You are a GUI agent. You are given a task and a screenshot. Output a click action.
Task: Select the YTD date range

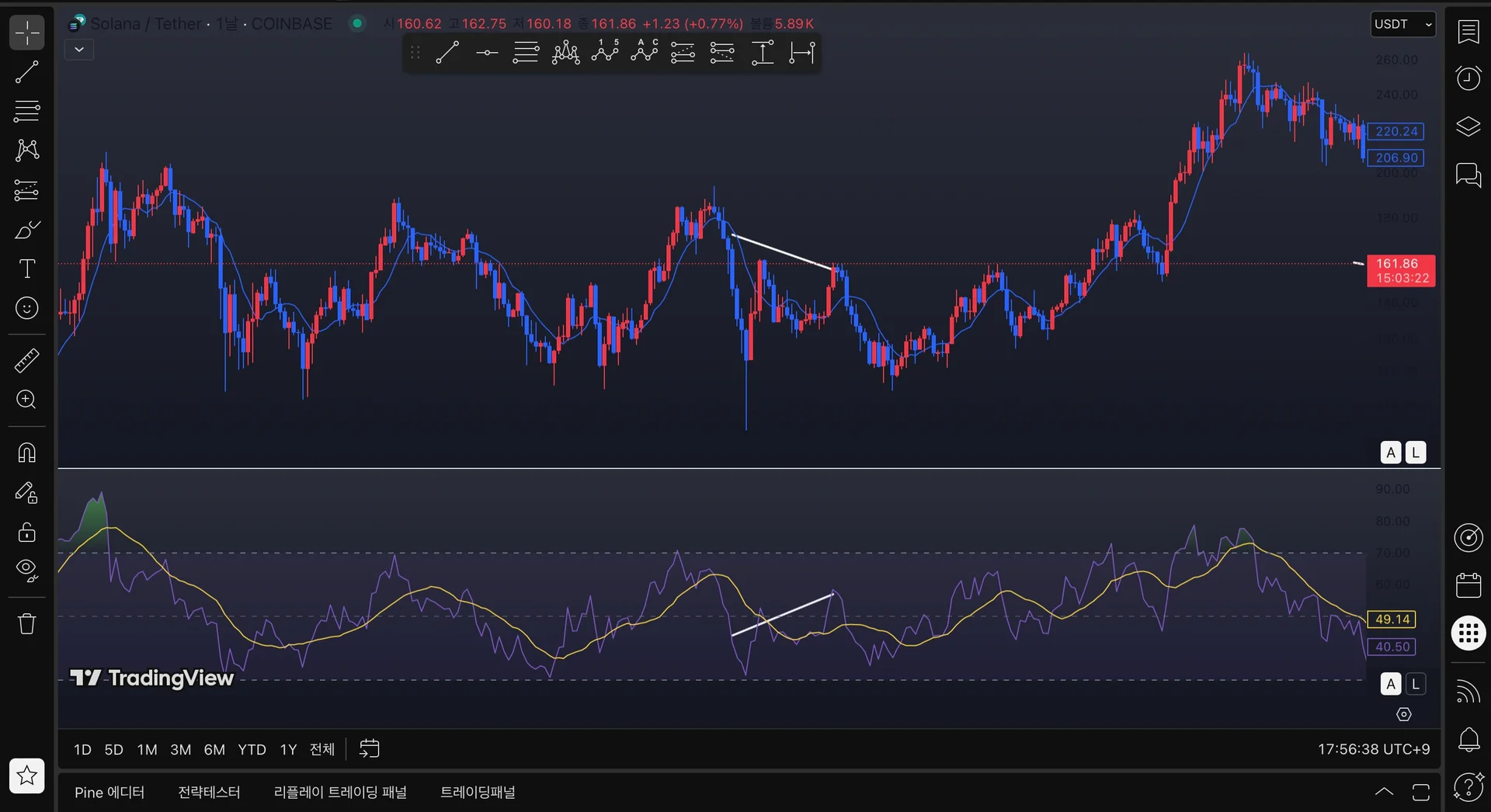252,749
